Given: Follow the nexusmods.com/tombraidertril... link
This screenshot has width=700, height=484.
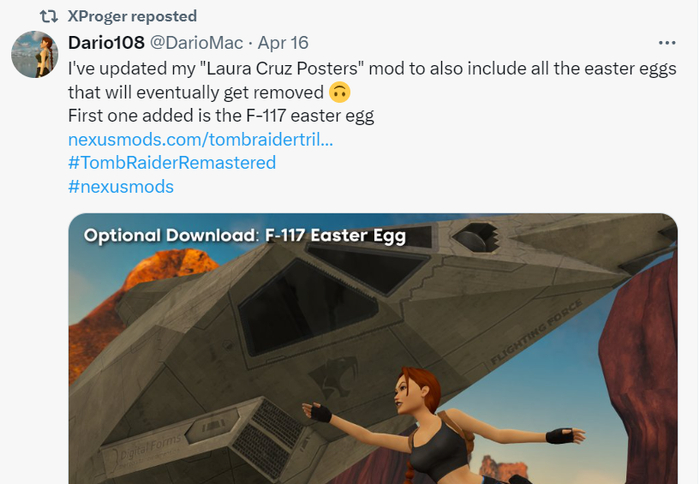Looking at the screenshot, I should click(200, 140).
